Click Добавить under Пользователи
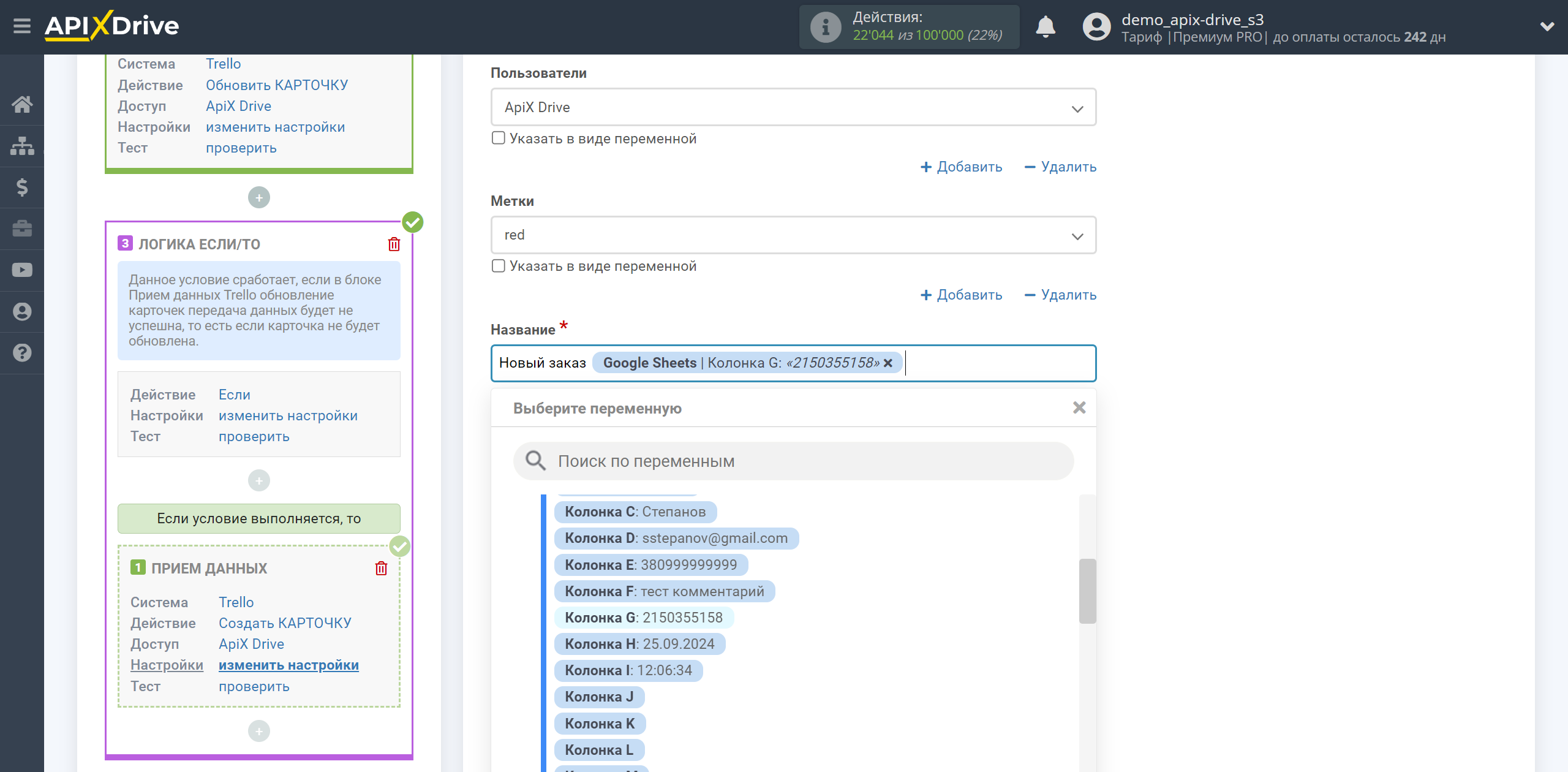Image resolution: width=1568 pixels, height=772 pixels. (x=961, y=167)
